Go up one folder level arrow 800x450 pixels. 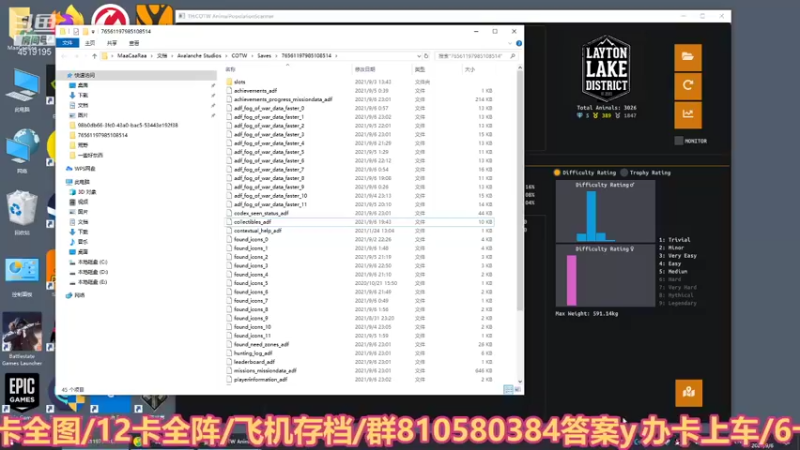point(94,56)
